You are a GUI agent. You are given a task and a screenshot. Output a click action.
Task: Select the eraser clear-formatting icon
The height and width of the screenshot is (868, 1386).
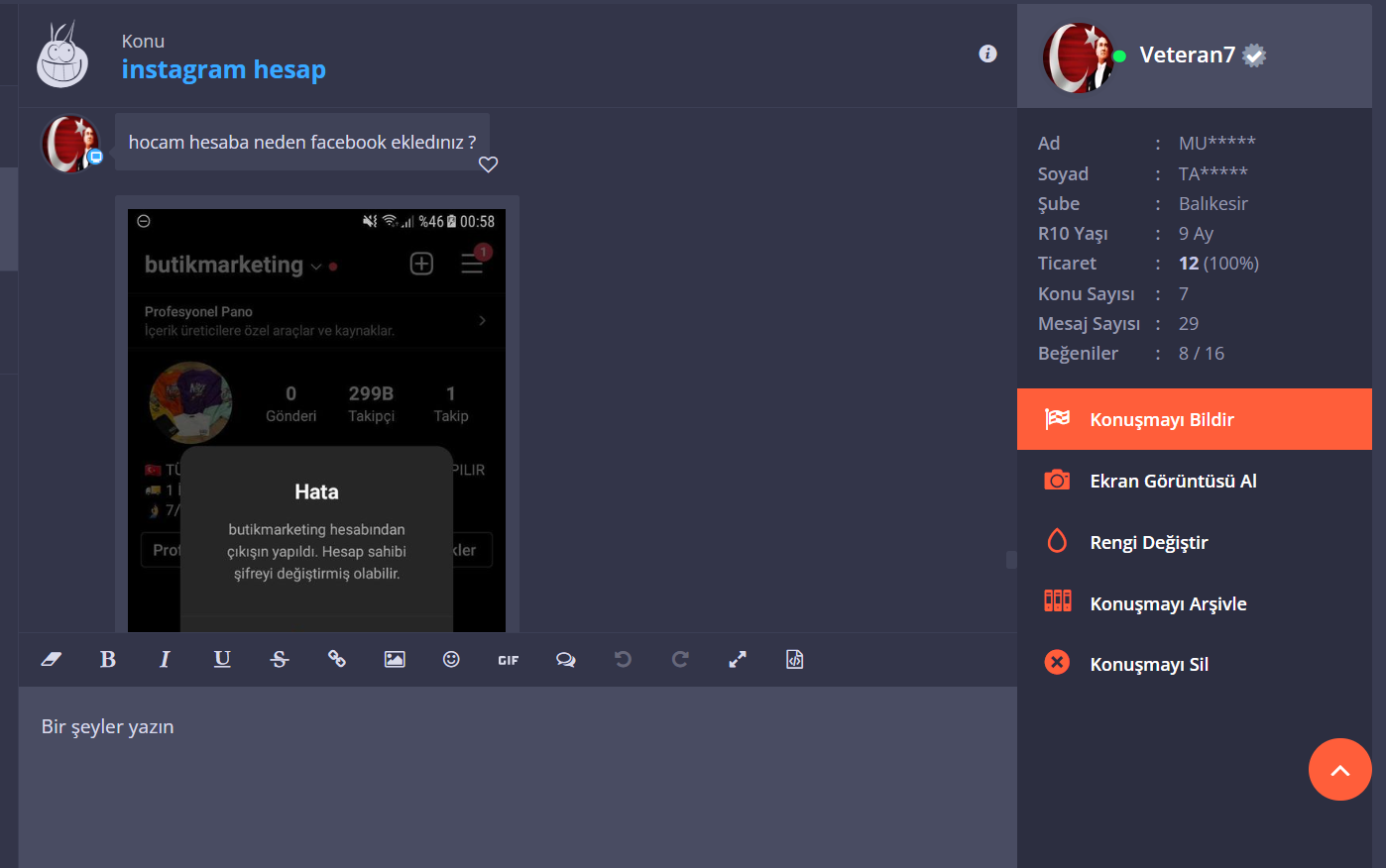pos(52,660)
